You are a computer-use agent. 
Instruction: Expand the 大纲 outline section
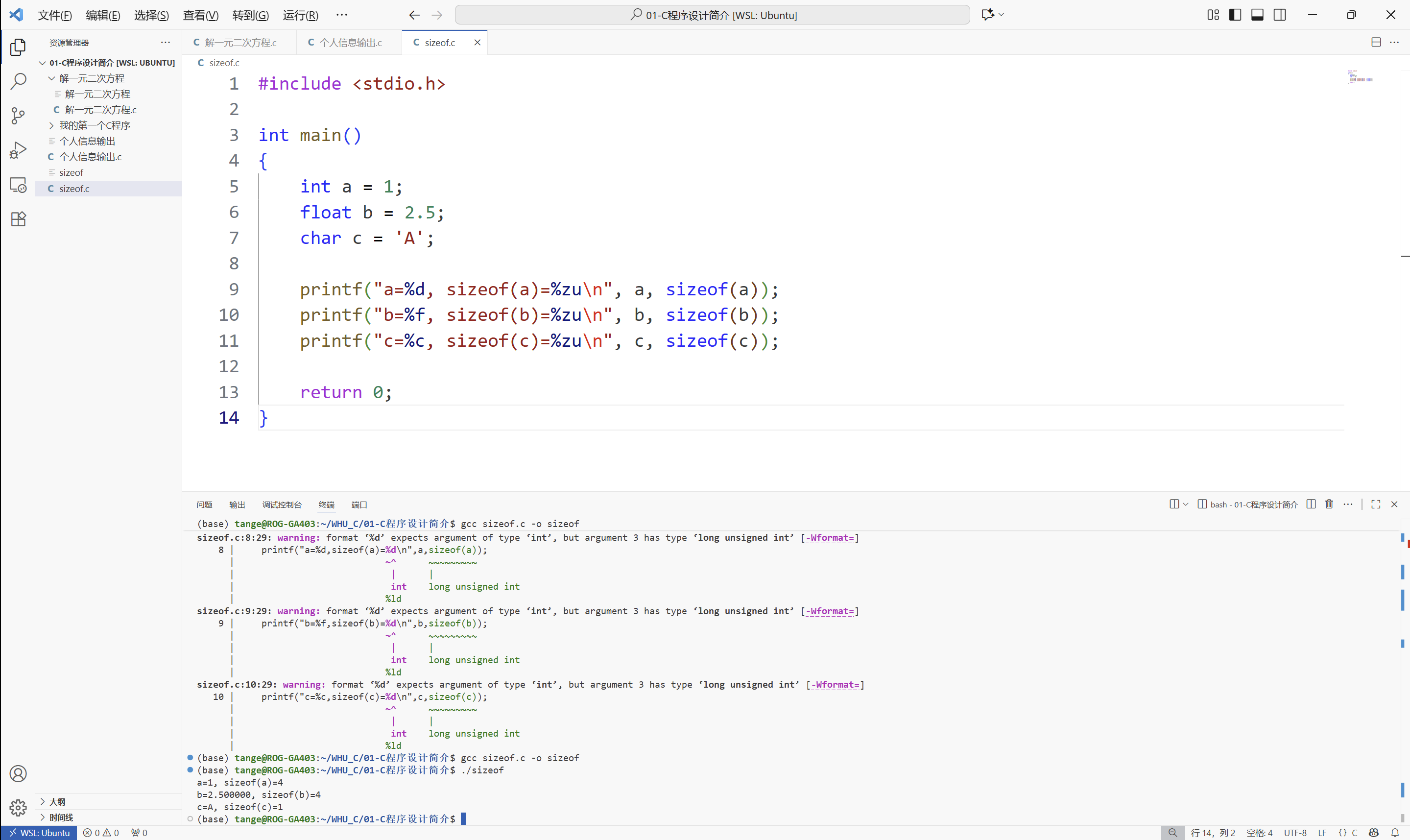tap(57, 801)
